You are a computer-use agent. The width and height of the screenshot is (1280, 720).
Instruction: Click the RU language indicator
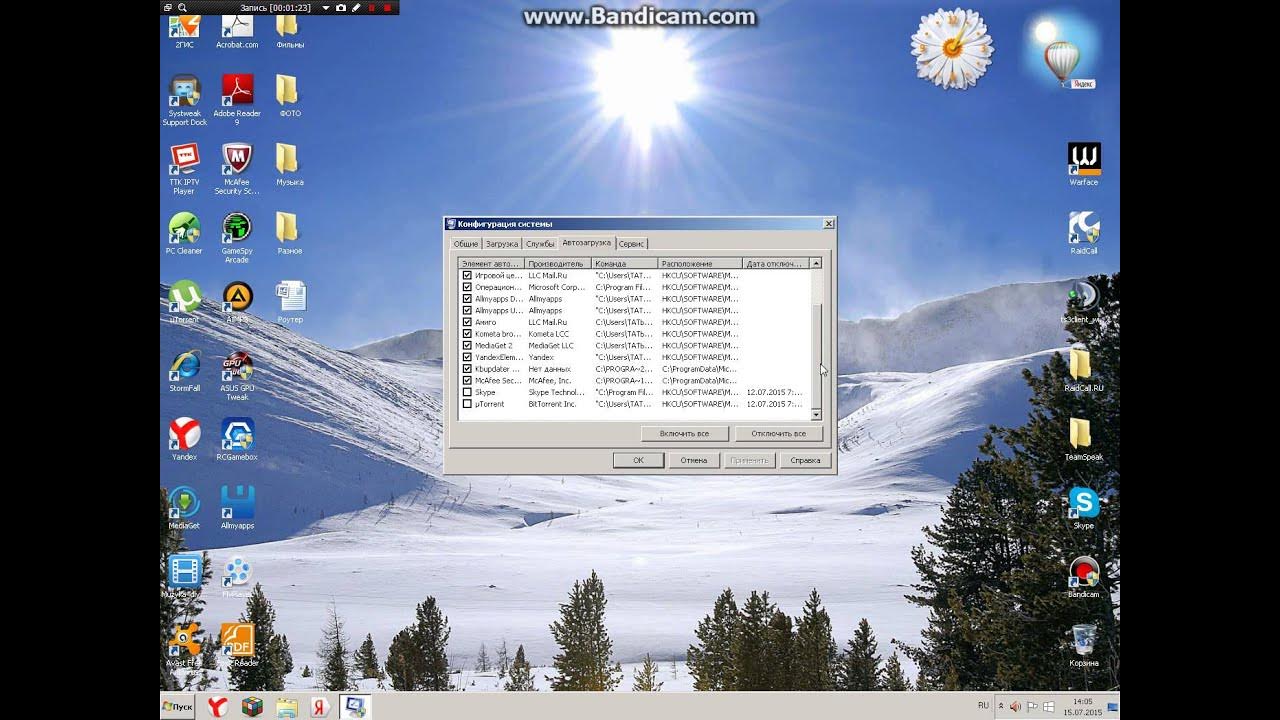coord(983,705)
